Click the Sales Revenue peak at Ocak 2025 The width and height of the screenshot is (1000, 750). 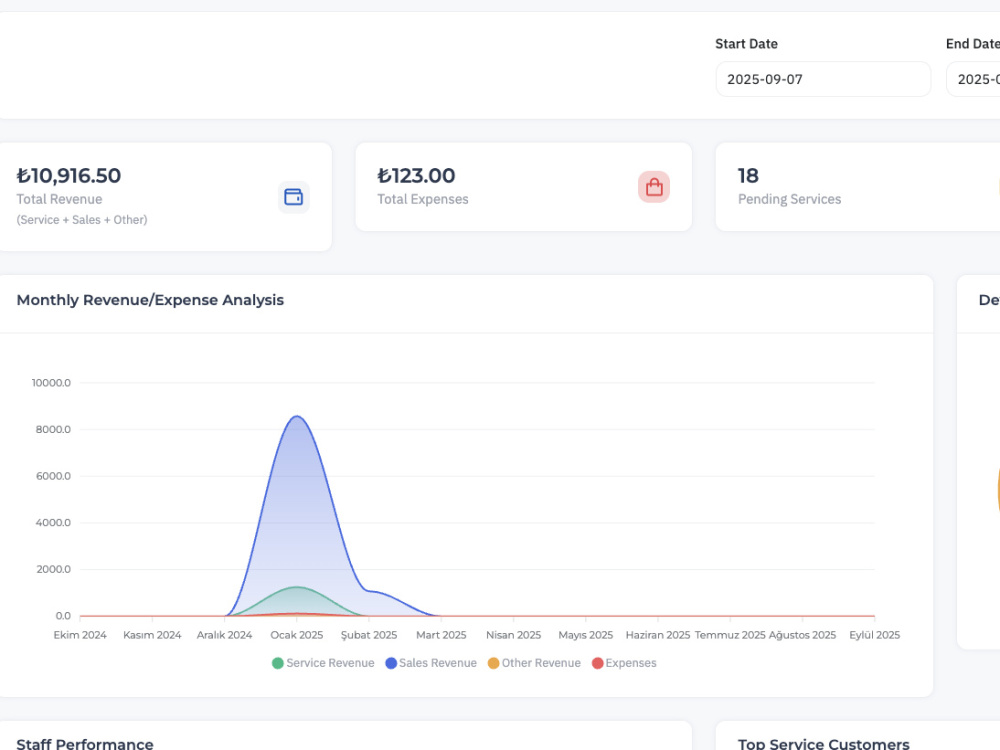pyautogui.click(x=297, y=416)
